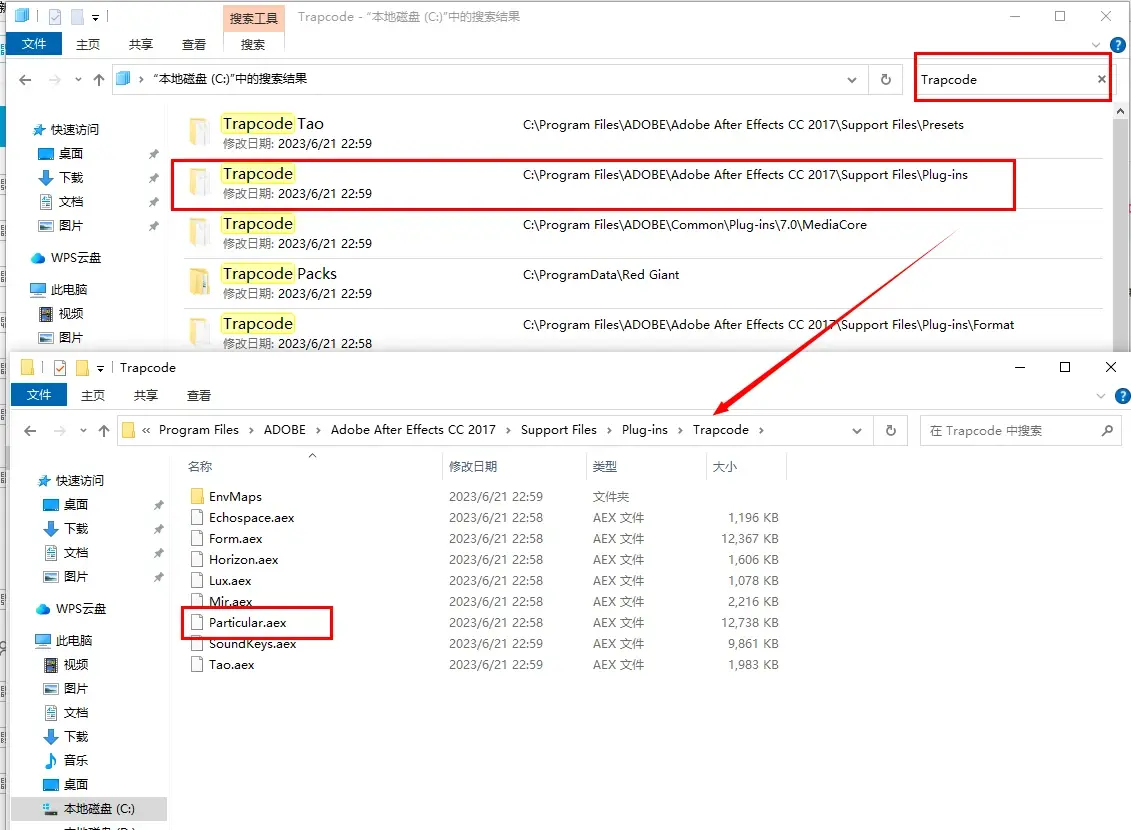Select the SoundKeys.aex file
The image size is (1131, 830).
[252, 643]
